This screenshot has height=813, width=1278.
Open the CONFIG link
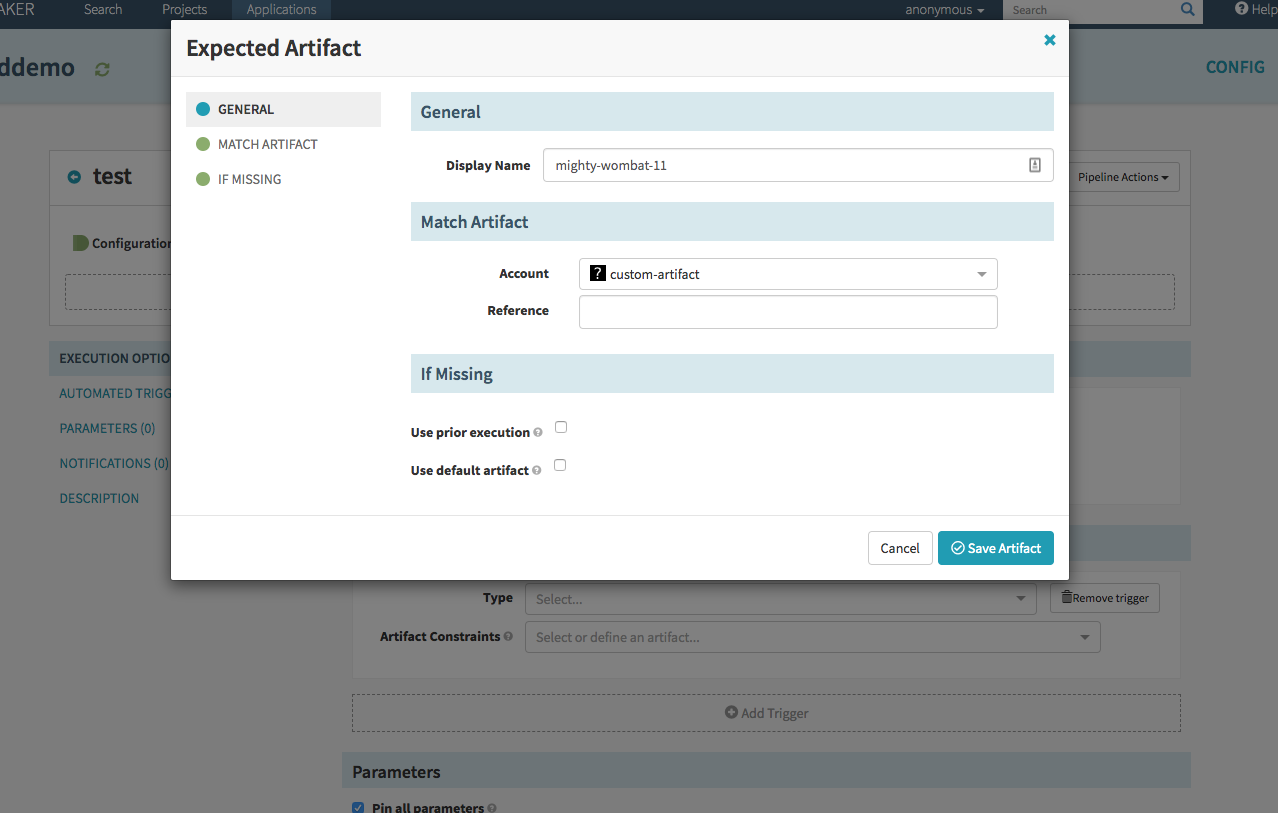[1234, 67]
